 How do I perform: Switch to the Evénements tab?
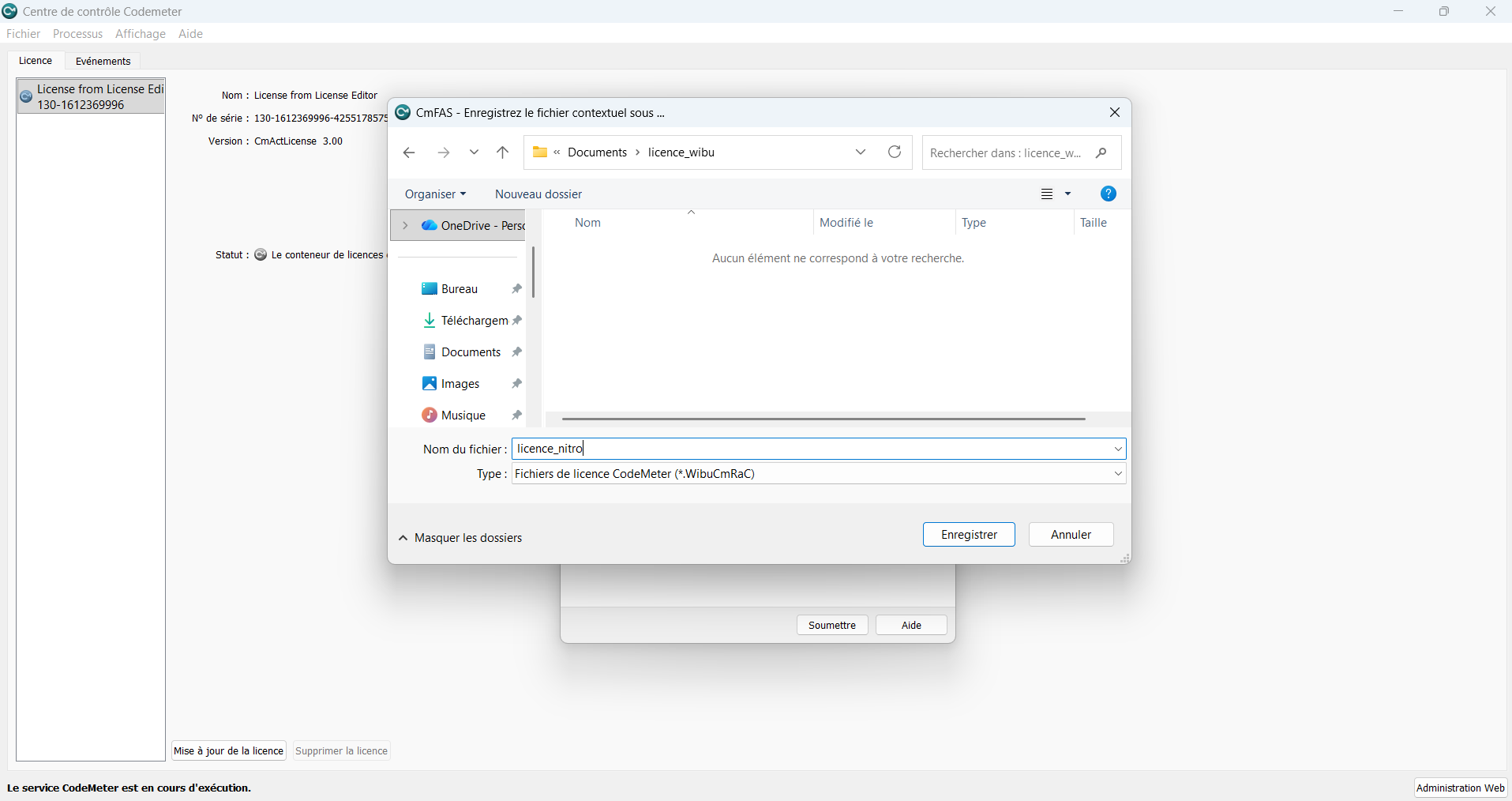coord(103,61)
